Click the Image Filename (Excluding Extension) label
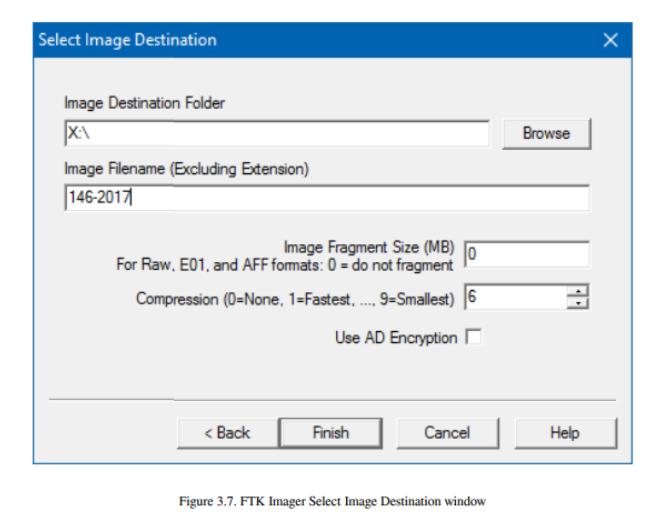This screenshot has width=670, height=520. 186,169
